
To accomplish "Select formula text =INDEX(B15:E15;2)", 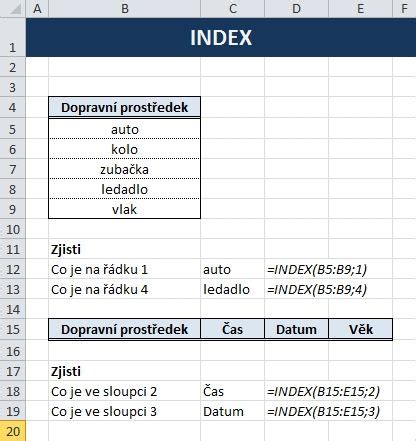I will [x=323, y=392].
